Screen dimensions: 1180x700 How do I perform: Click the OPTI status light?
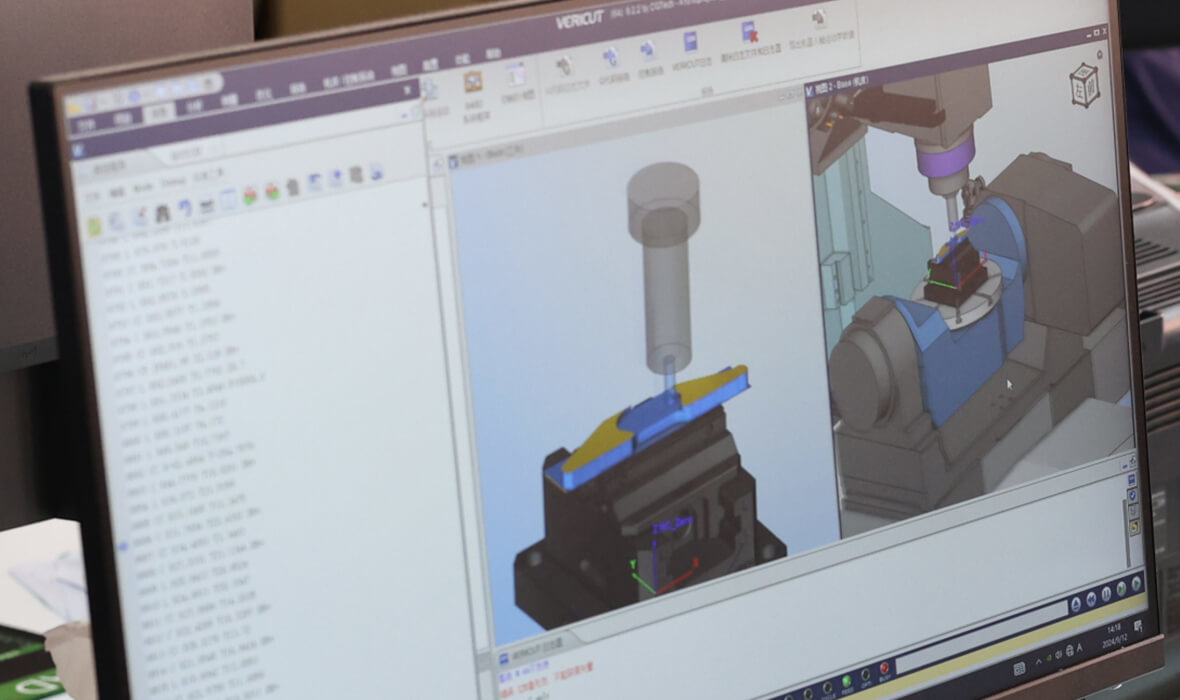865,675
